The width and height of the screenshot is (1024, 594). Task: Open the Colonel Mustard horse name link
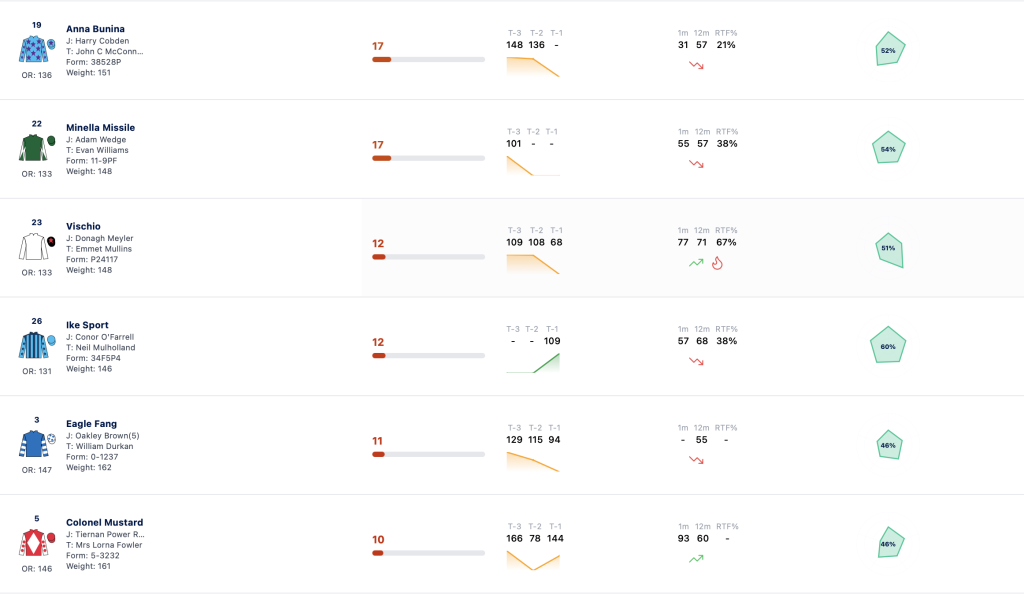(x=104, y=522)
